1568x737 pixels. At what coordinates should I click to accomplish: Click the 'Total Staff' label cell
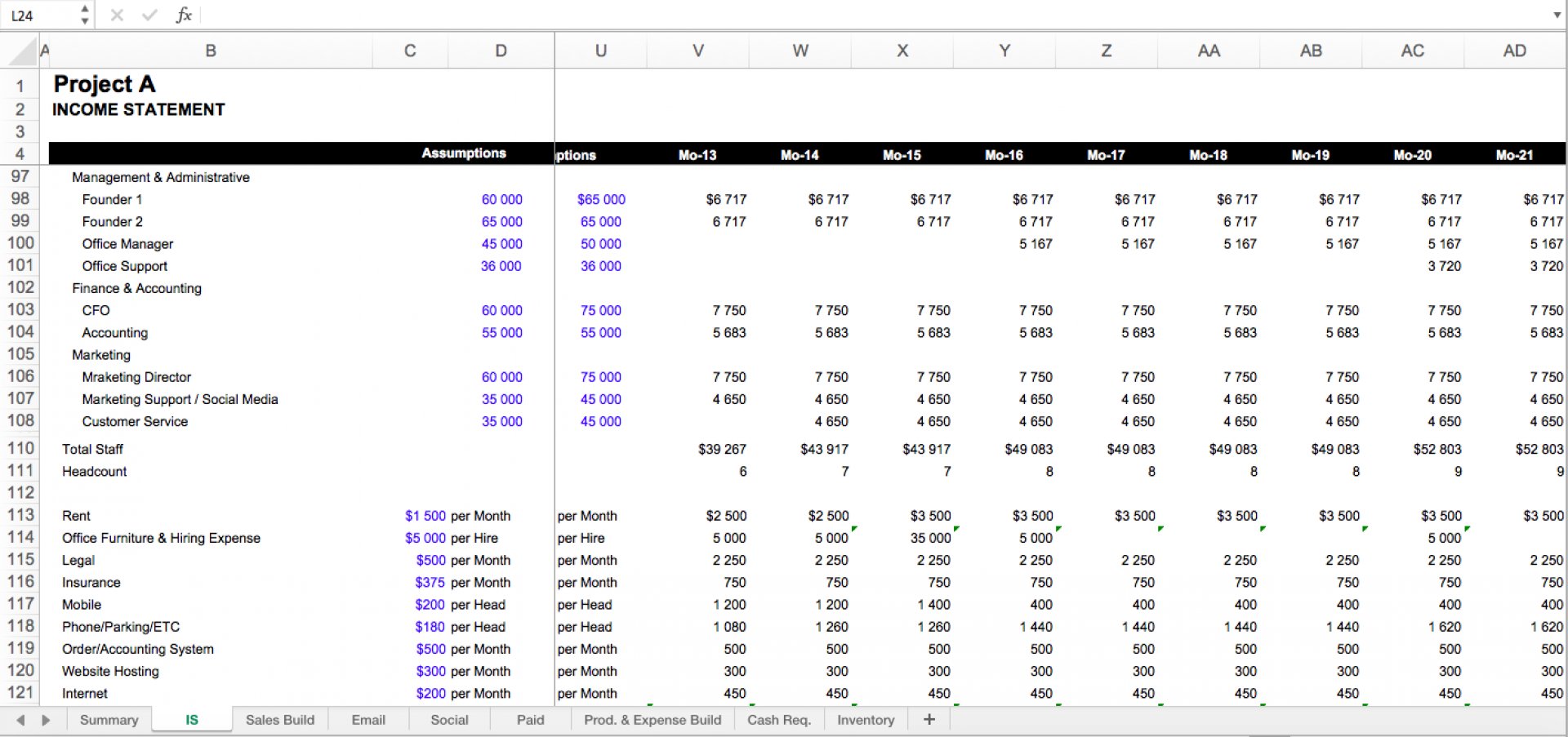(92, 449)
